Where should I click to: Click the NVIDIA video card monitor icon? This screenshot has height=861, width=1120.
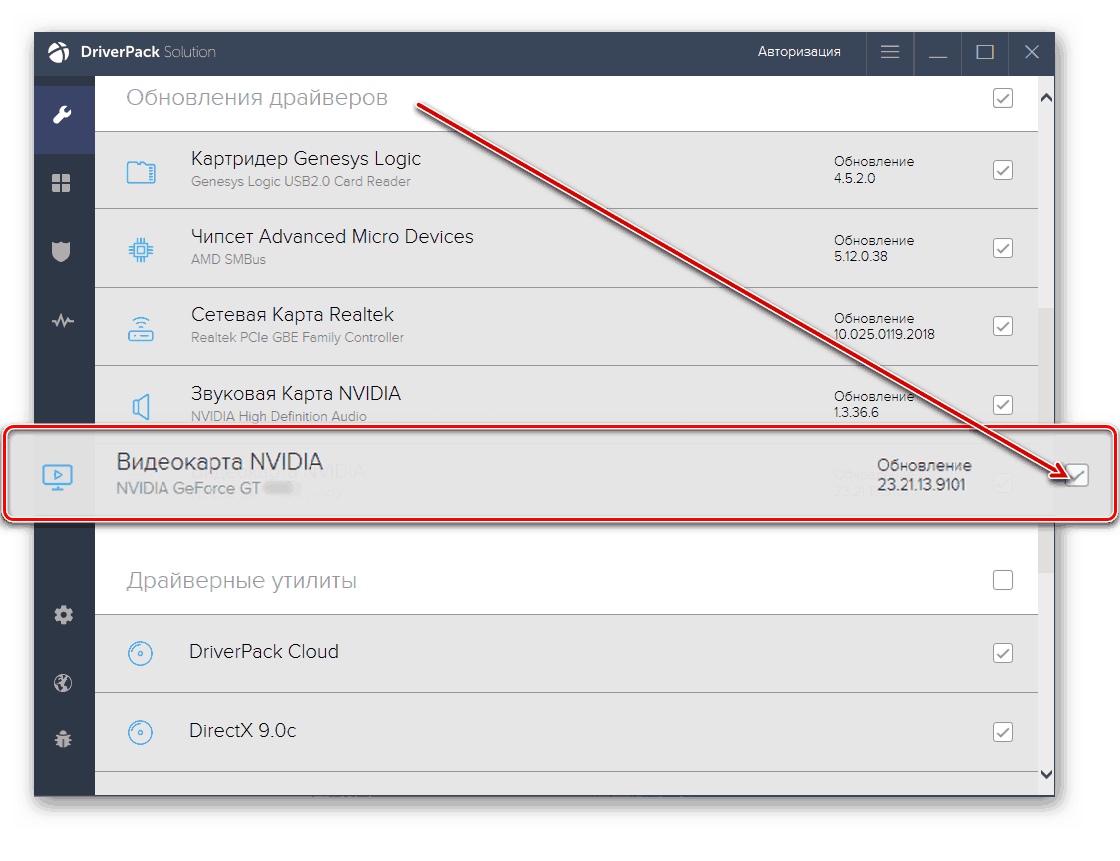pyautogui.click(x=58, y=477)
